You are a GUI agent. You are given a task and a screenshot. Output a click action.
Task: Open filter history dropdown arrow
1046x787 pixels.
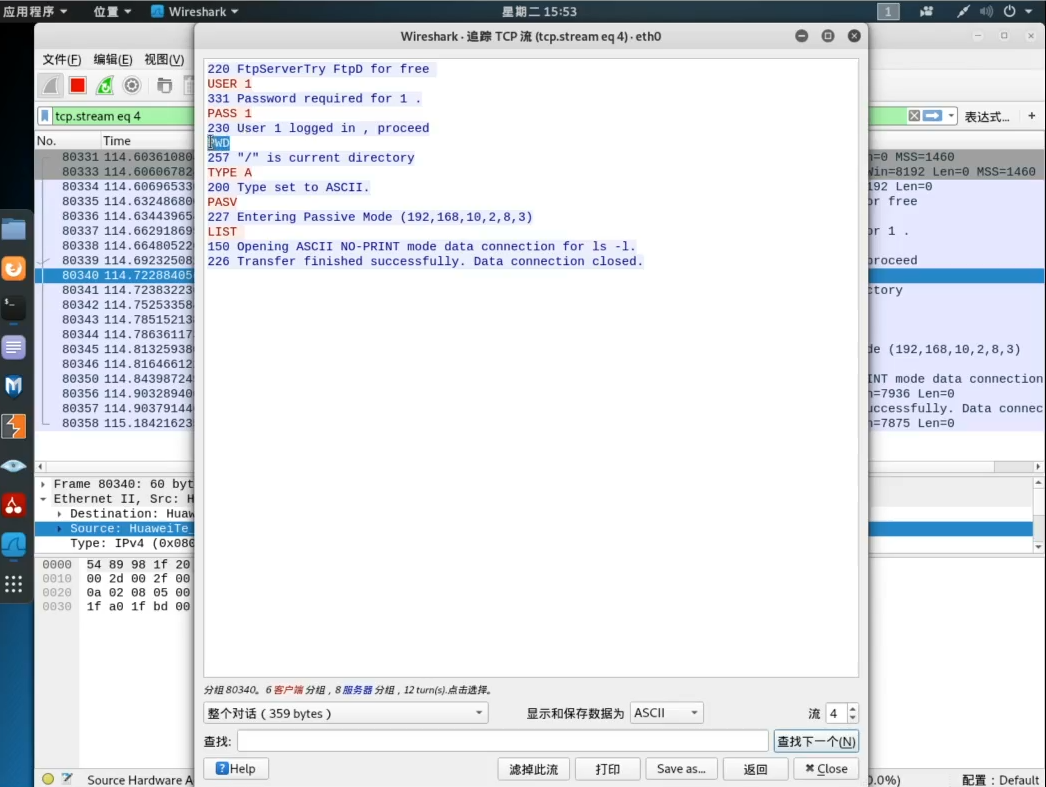point(951,116)
